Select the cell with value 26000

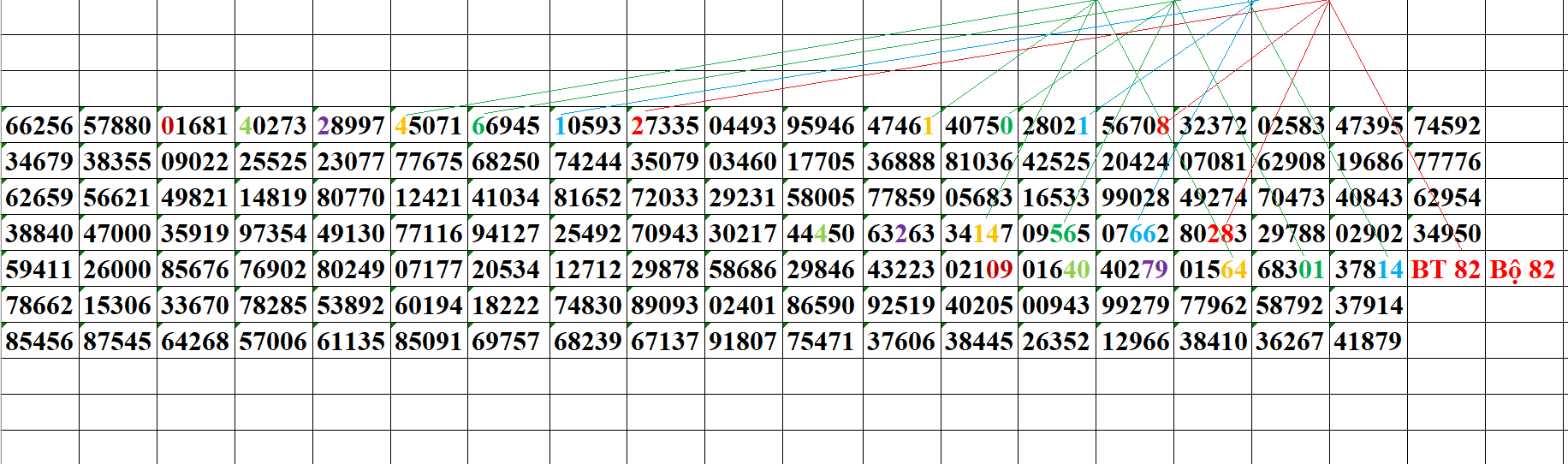tap(117, 270)
